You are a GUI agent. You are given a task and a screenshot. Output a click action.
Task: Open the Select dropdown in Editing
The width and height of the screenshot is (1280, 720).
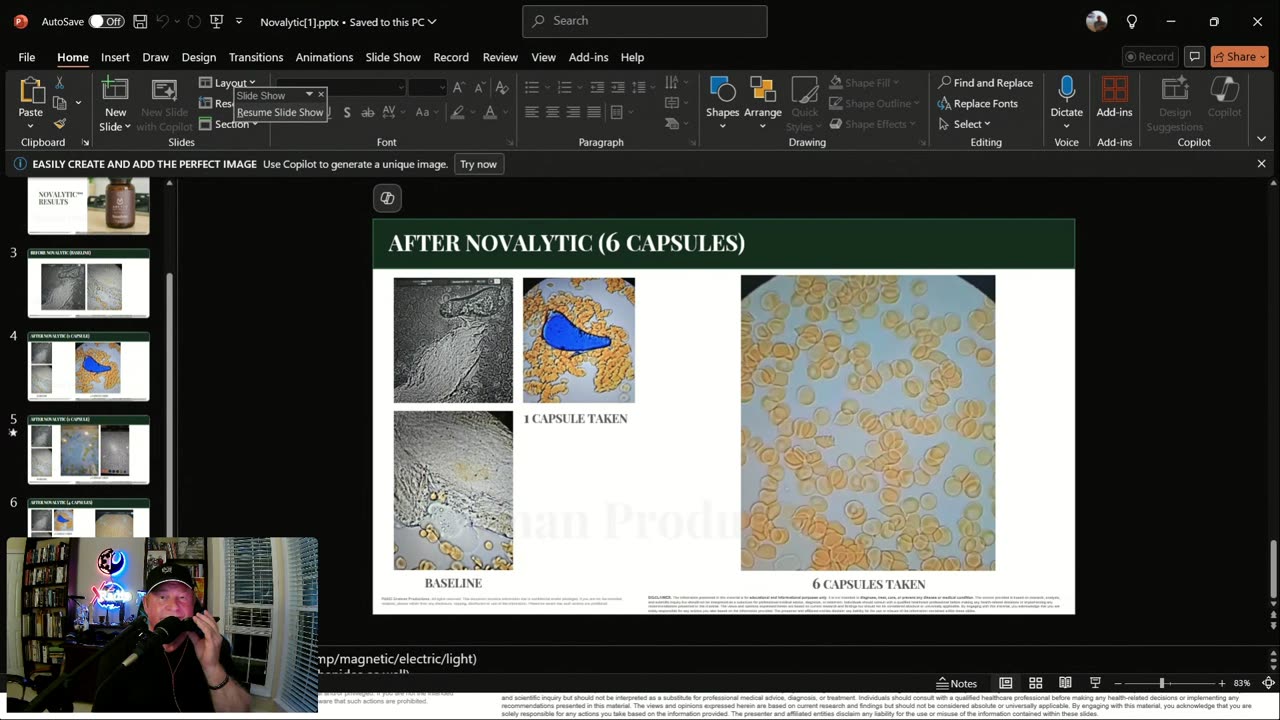(964, 124)
